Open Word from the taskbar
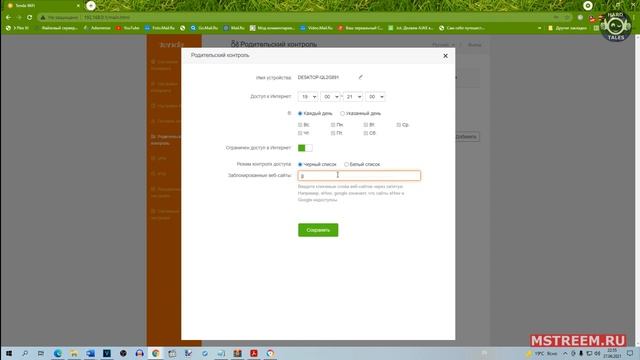The width and height of the screenshot is (640, 360). pyautogui.click(x=90, y=353)
